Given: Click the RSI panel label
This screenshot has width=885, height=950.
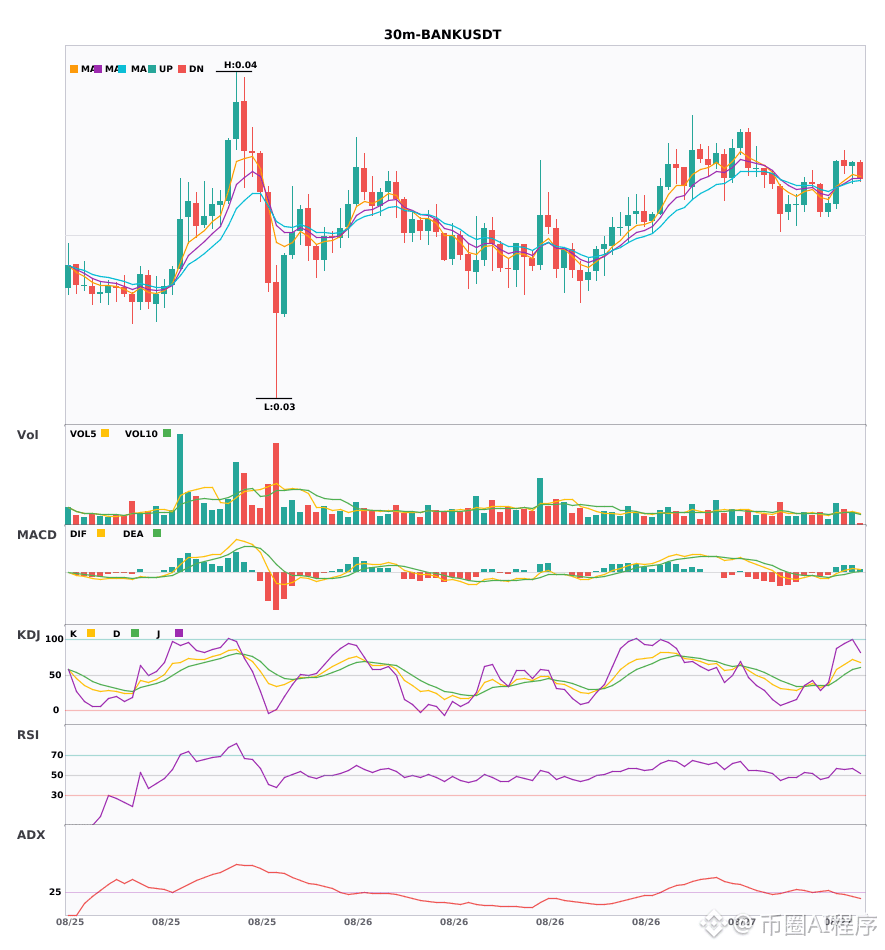Looking at the screenshot, I should tap(28, 735).
